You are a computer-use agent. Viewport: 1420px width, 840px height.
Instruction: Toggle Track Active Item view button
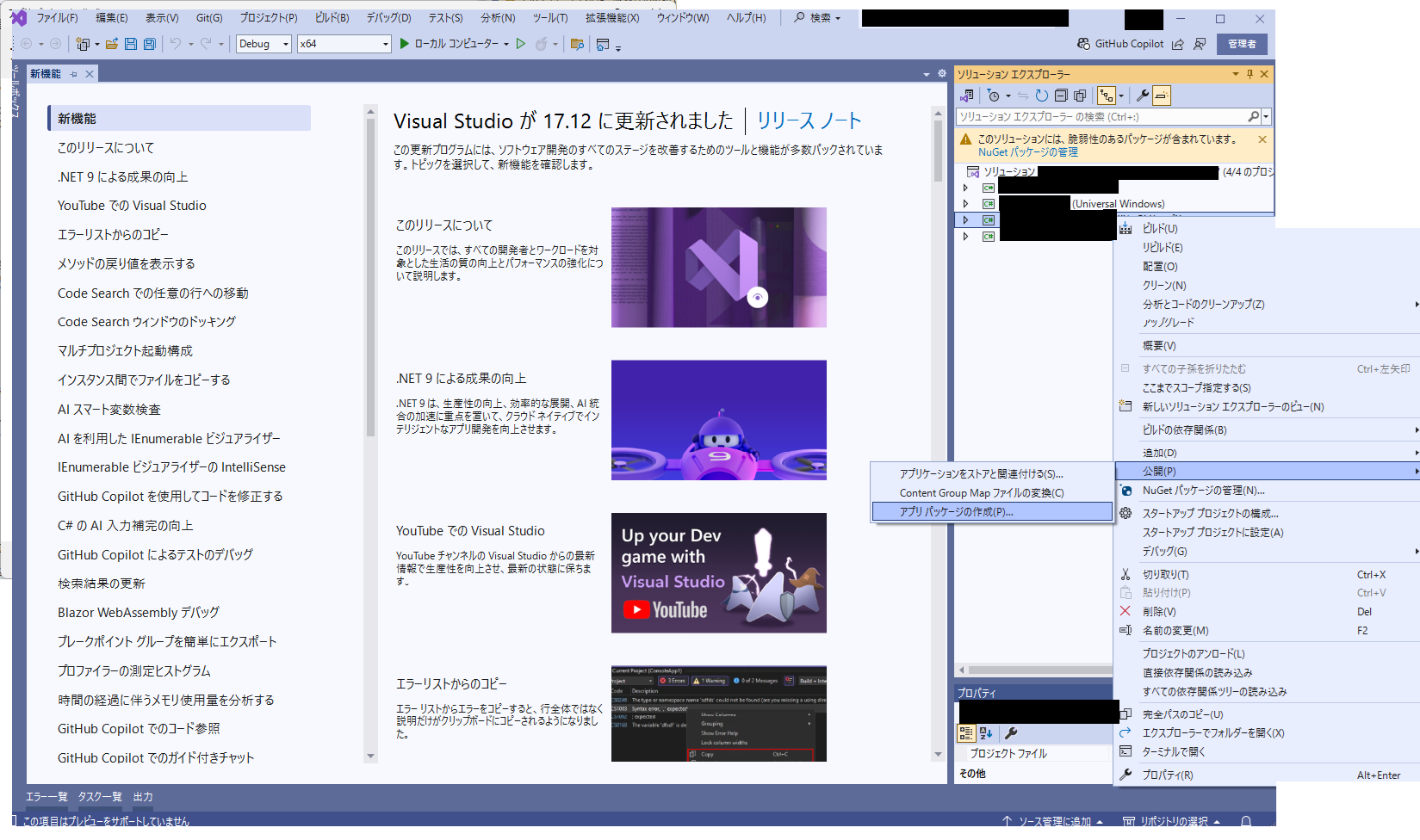(1107, 96)
